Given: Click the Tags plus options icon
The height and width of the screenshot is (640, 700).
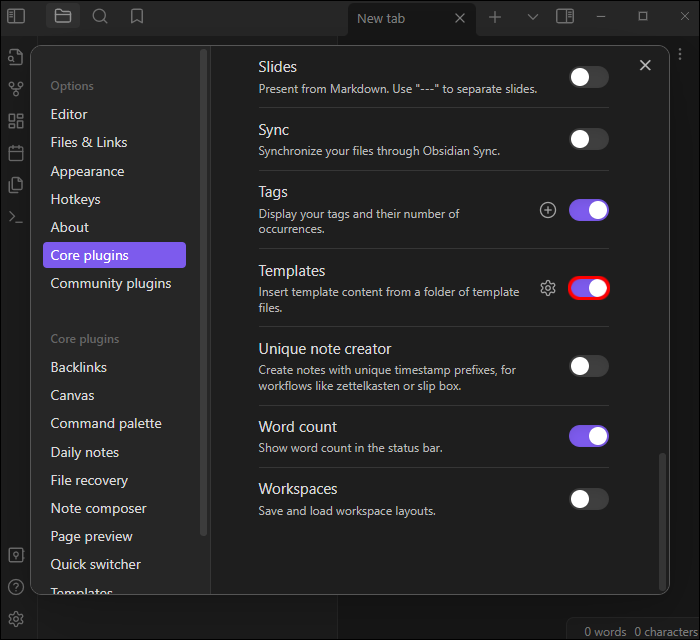Looking at the screenshot, I should tap(547, 210).
